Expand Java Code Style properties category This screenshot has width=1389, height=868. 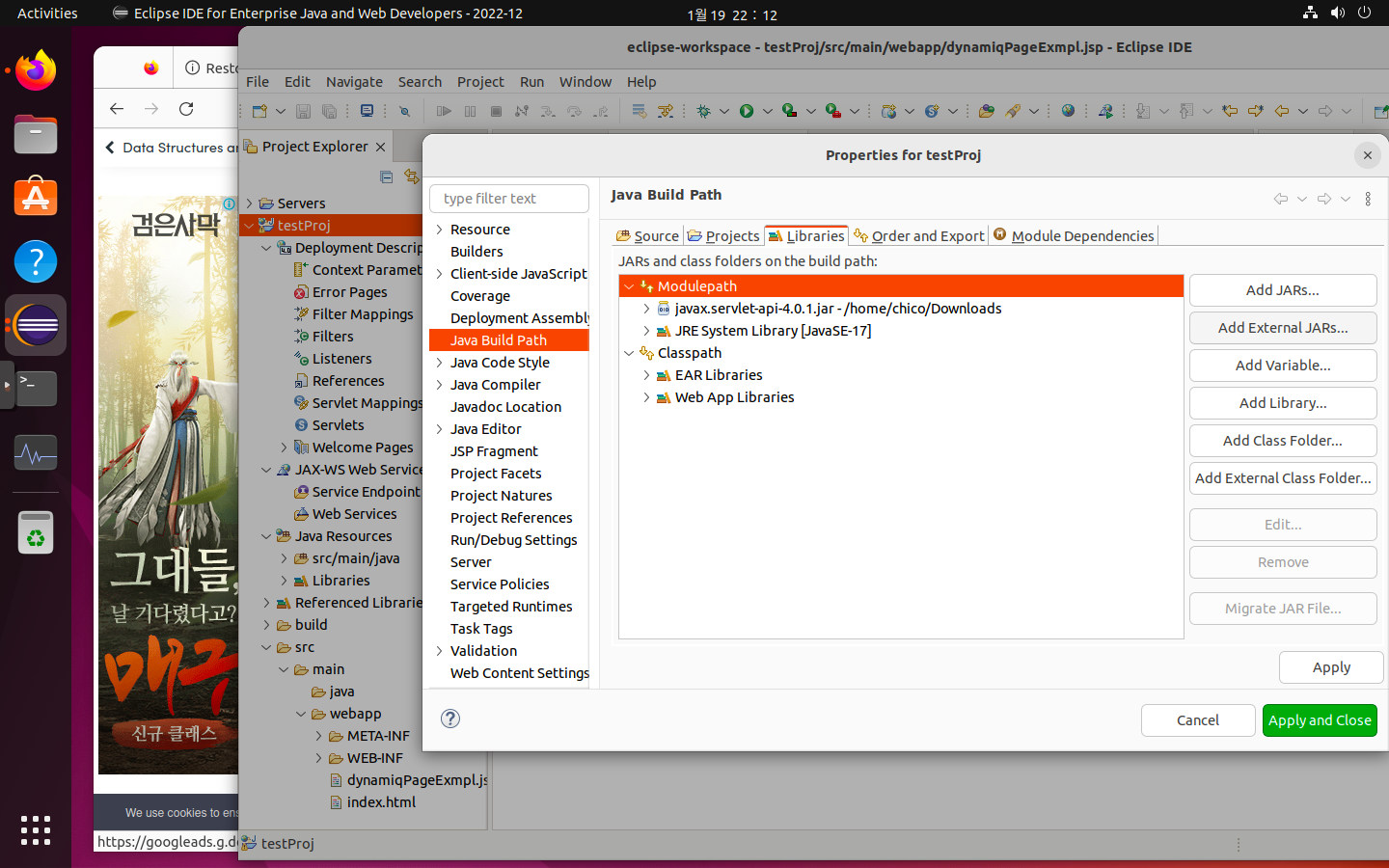coord(440,363)
